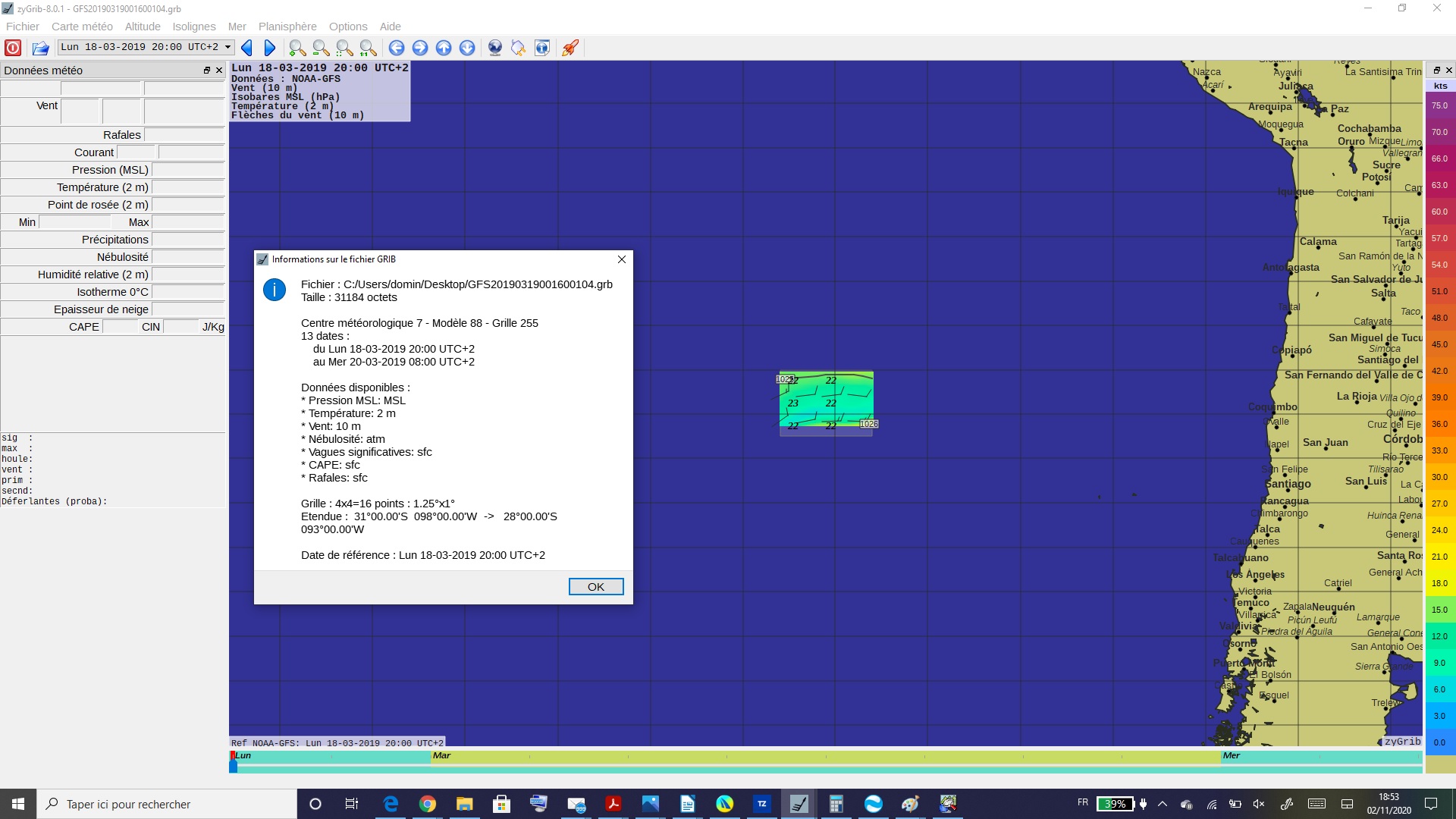Open the Carte météo menu
1456x819 pixels.
coord(82,27)
